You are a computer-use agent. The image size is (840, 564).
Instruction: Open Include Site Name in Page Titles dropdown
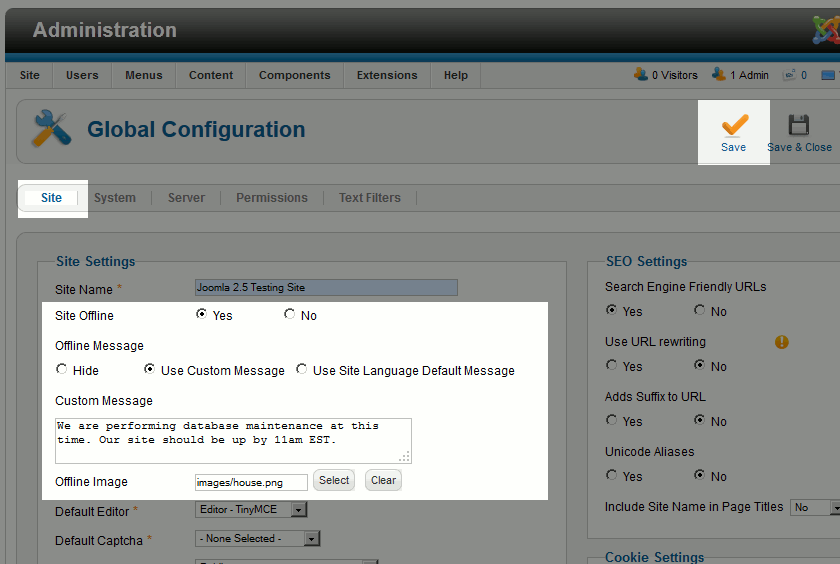click(x=815, y=507)
